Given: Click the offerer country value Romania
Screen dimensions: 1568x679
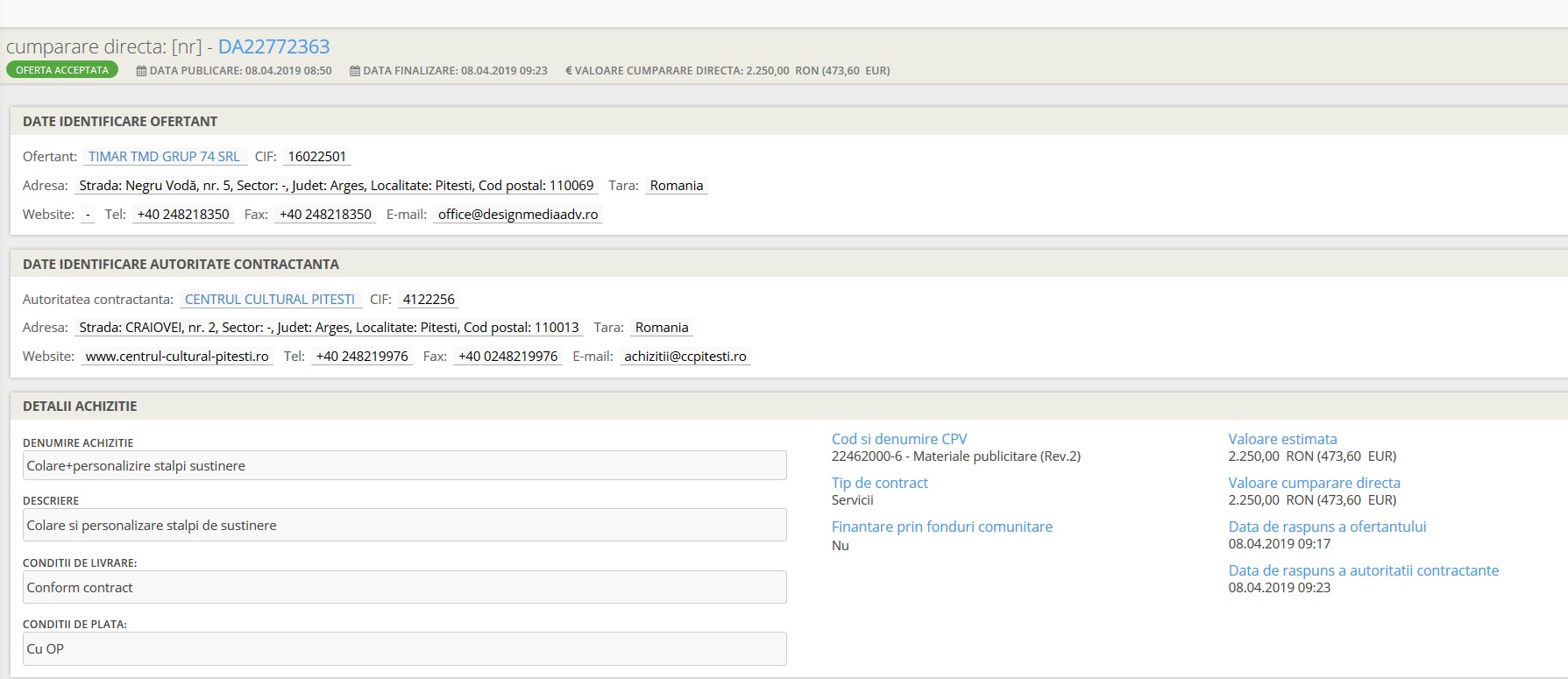Looking at the screenshot, I should pyautogui.click(x=677, y=186).
